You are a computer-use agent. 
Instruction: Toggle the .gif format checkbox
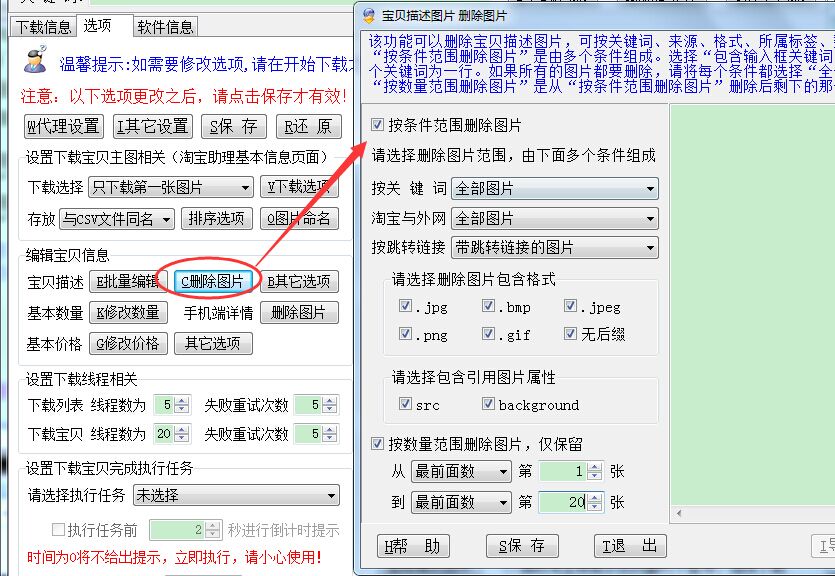pyautogui.click(x=489, y=334)
